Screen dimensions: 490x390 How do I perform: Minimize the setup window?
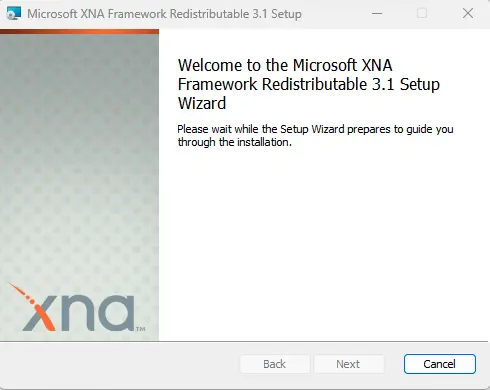pos(377,14)
